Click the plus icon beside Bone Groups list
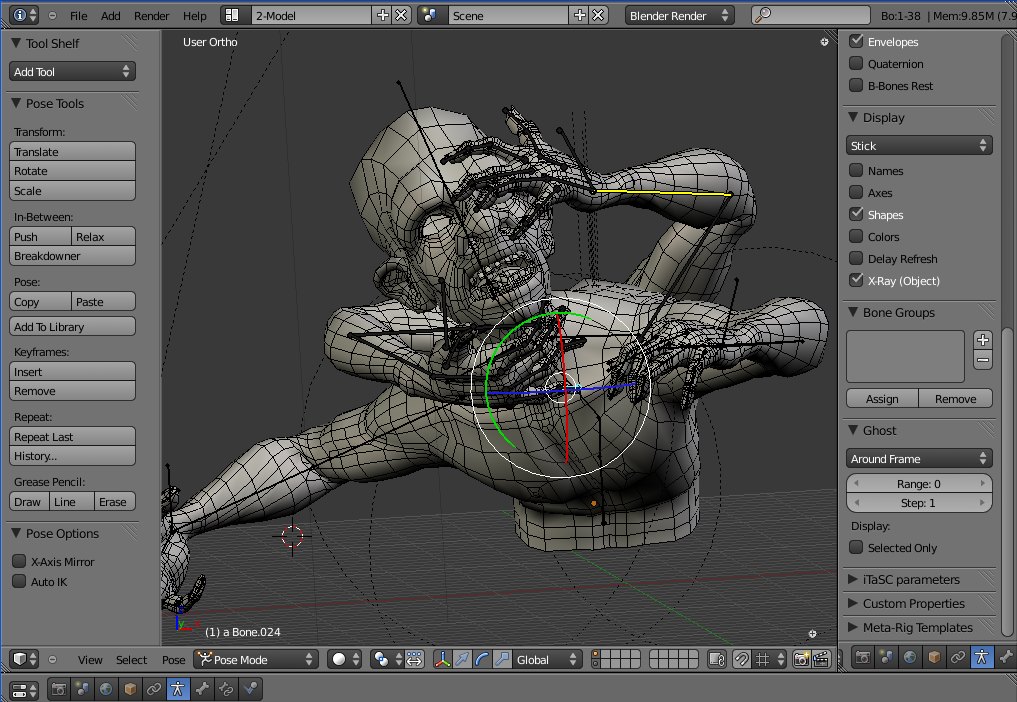The height and width of the screenshot is (702, 1017). [x=982, y=340]
